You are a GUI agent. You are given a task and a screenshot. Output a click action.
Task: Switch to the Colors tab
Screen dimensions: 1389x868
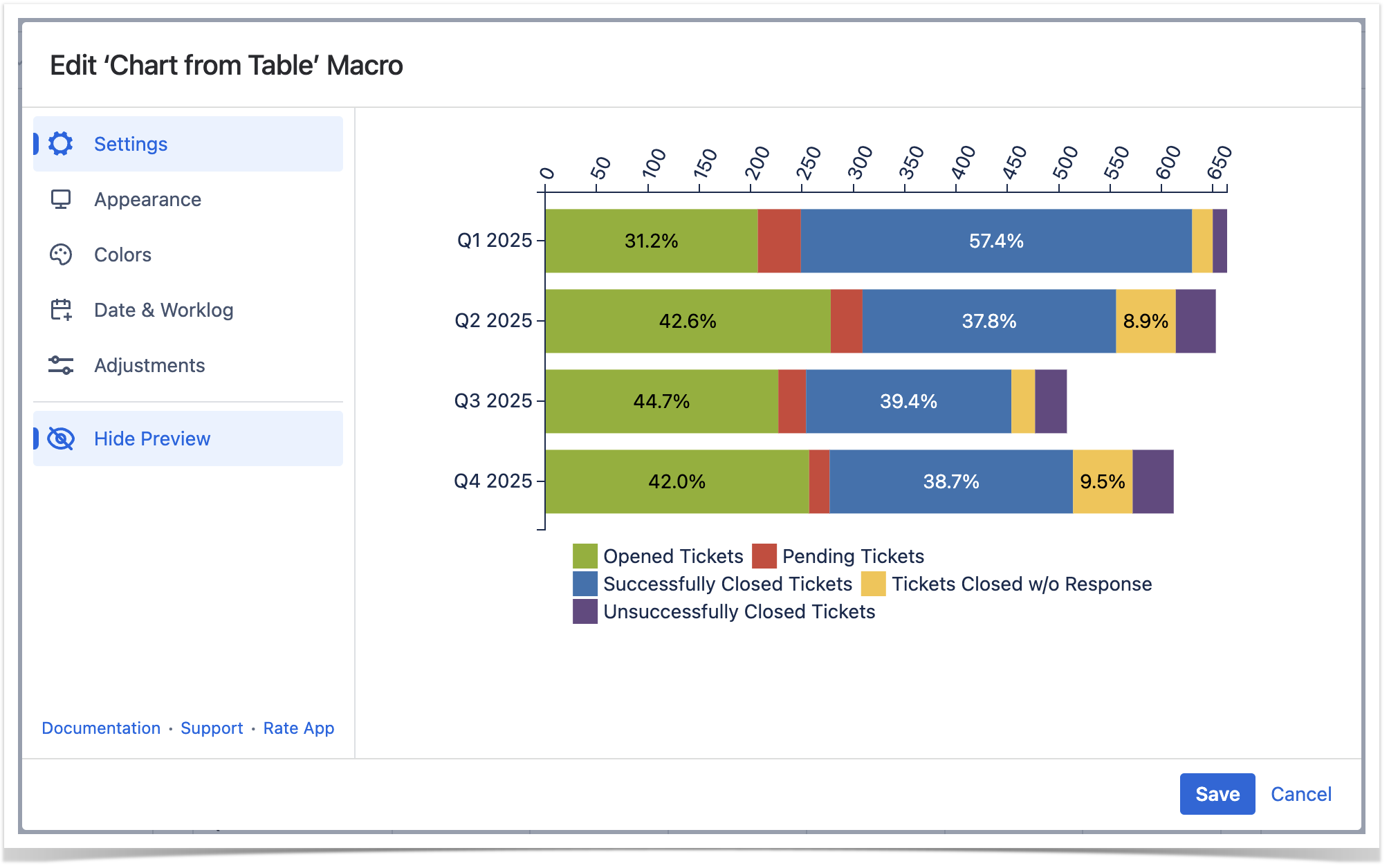tap(122, 255)
